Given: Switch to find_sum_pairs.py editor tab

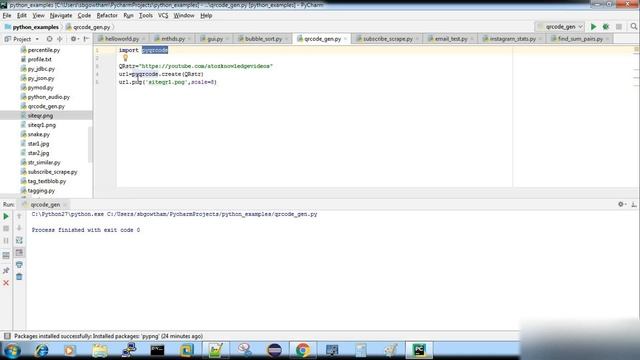Looking at the screenshot, I should point(580,39).
